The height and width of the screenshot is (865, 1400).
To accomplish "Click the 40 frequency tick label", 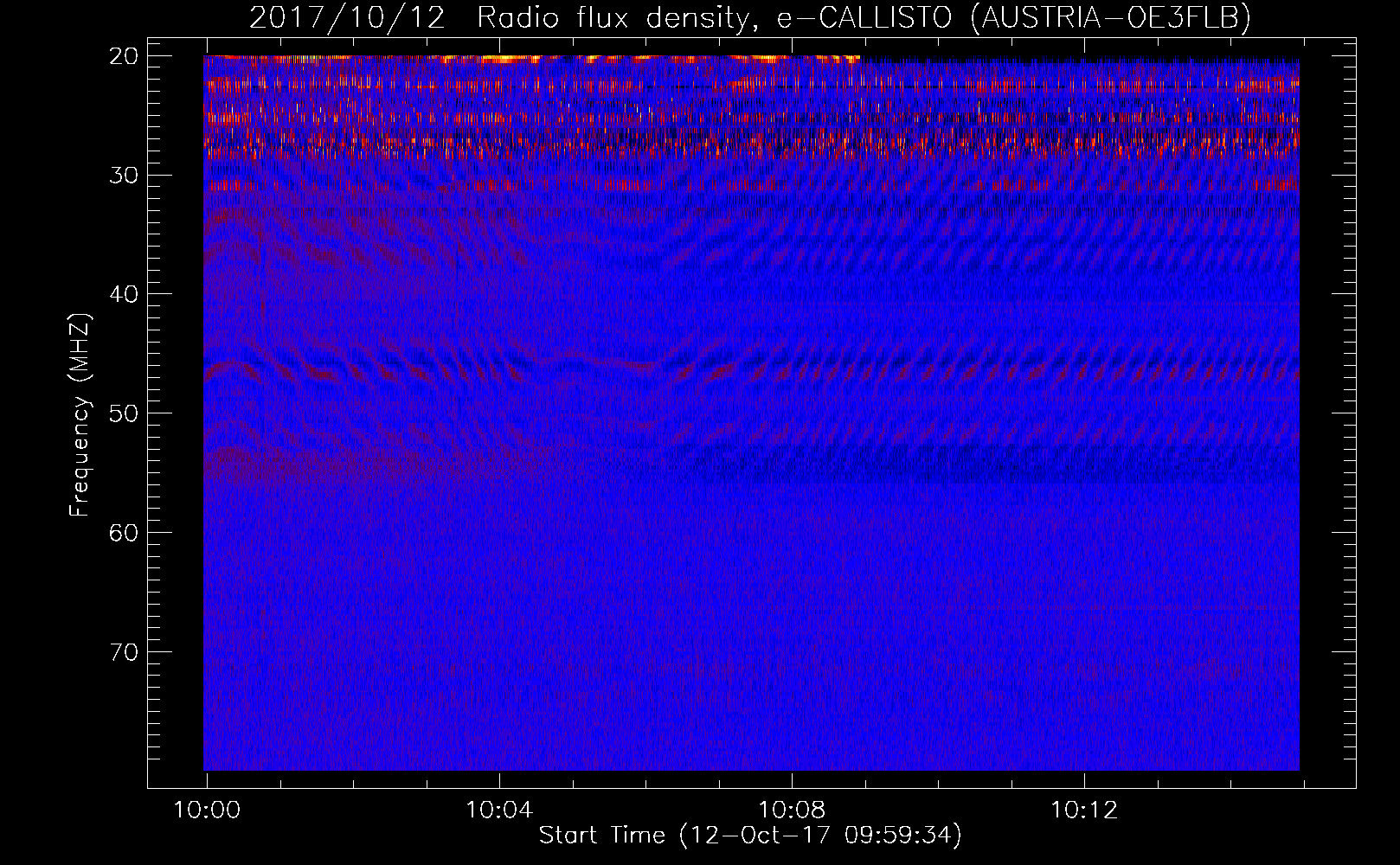I will click(x=124, y=294).
